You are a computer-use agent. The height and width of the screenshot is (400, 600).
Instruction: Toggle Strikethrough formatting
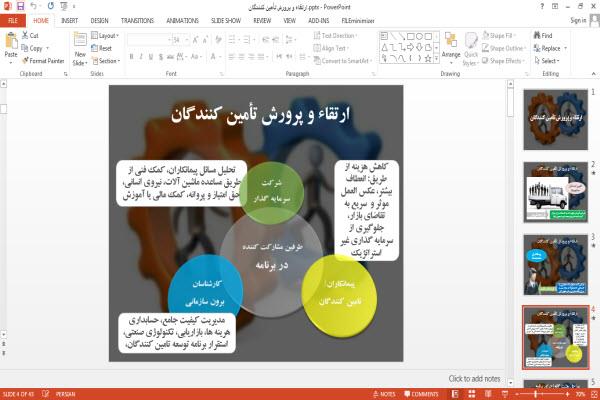pos(170,57)
